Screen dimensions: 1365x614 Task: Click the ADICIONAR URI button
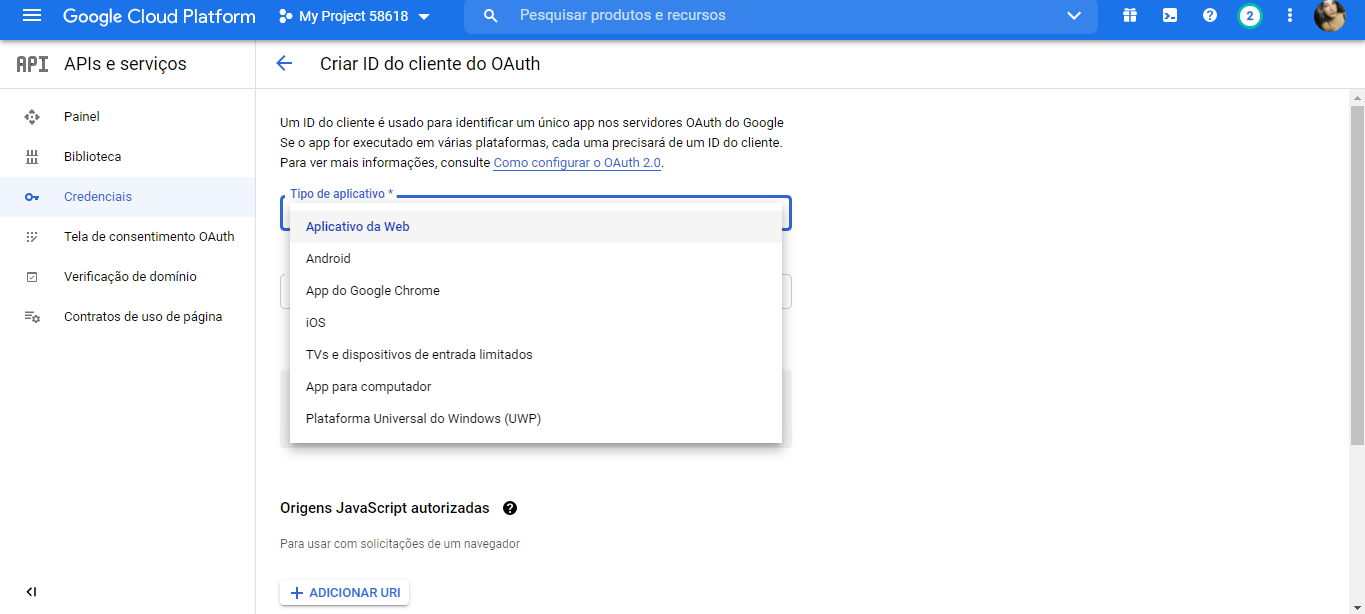(x=345, y=593)
